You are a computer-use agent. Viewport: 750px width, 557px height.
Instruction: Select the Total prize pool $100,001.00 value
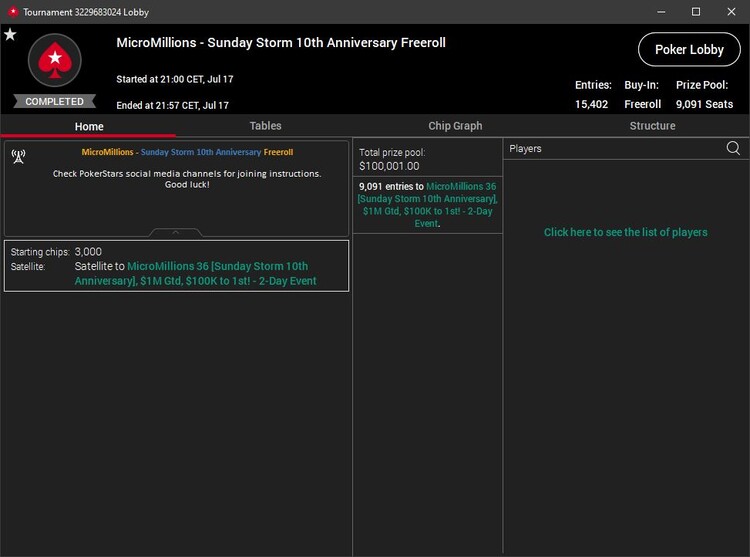click(x=389, y=166)
